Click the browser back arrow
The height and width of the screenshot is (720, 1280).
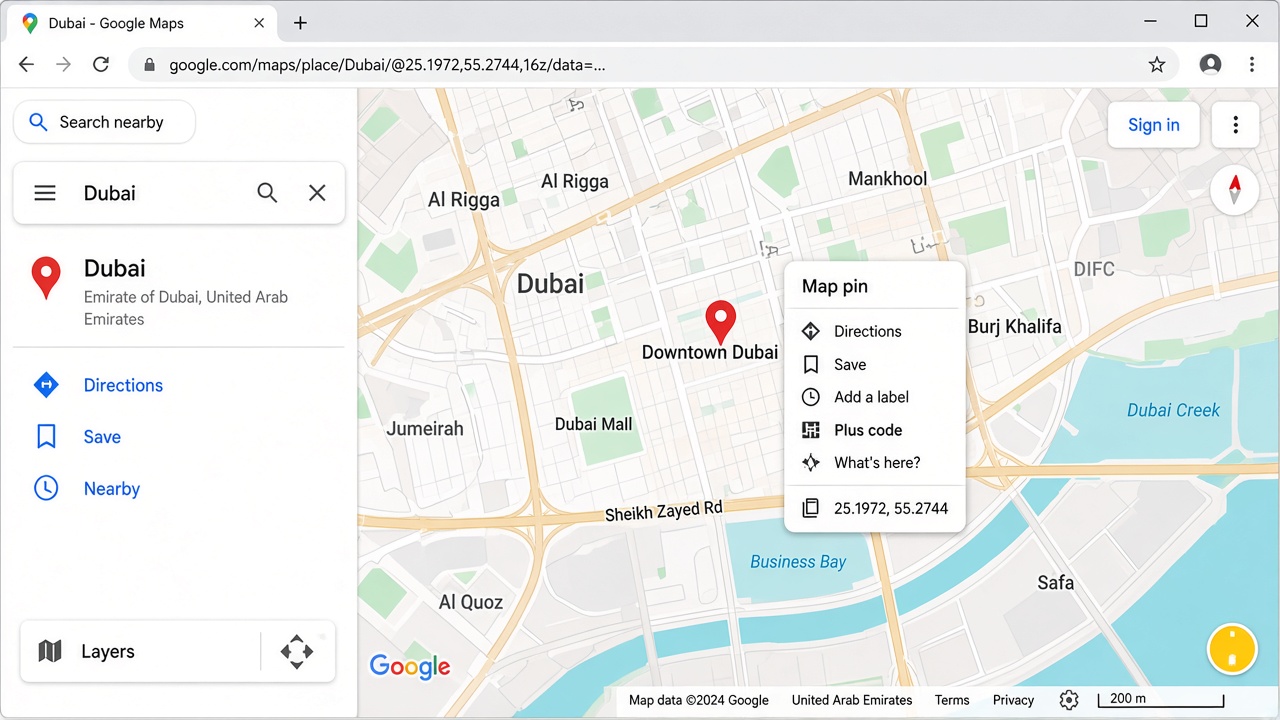point(27,64)
